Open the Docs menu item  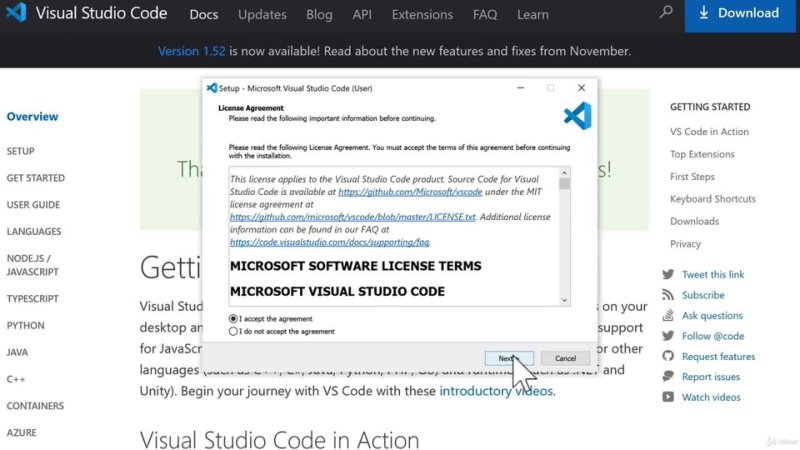[204, 14]
